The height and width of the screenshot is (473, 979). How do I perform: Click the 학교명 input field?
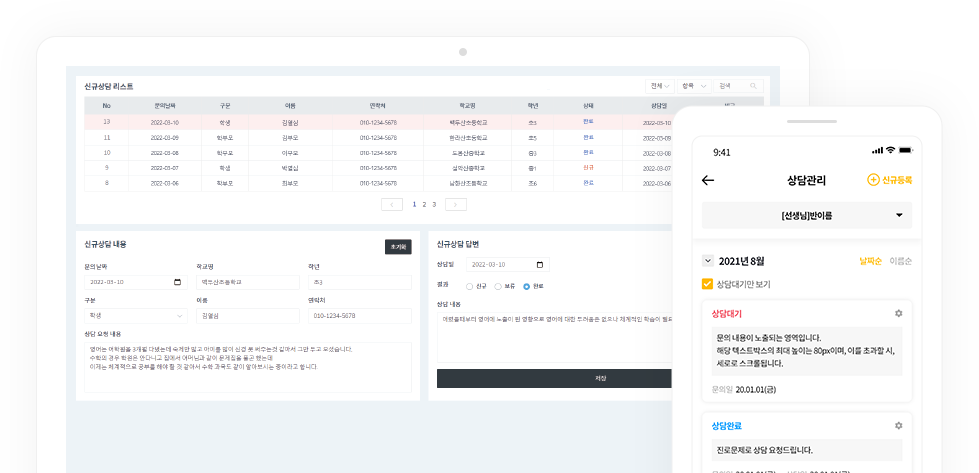pos(247,282)
